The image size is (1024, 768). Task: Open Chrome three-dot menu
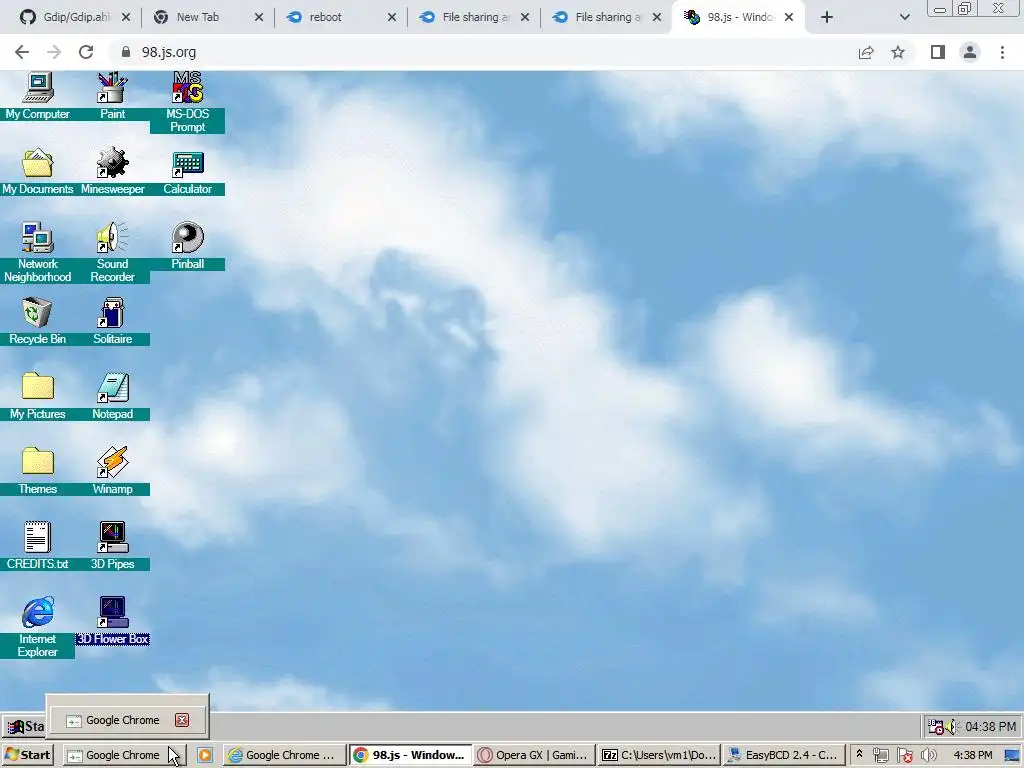(x=1002, y=52)
